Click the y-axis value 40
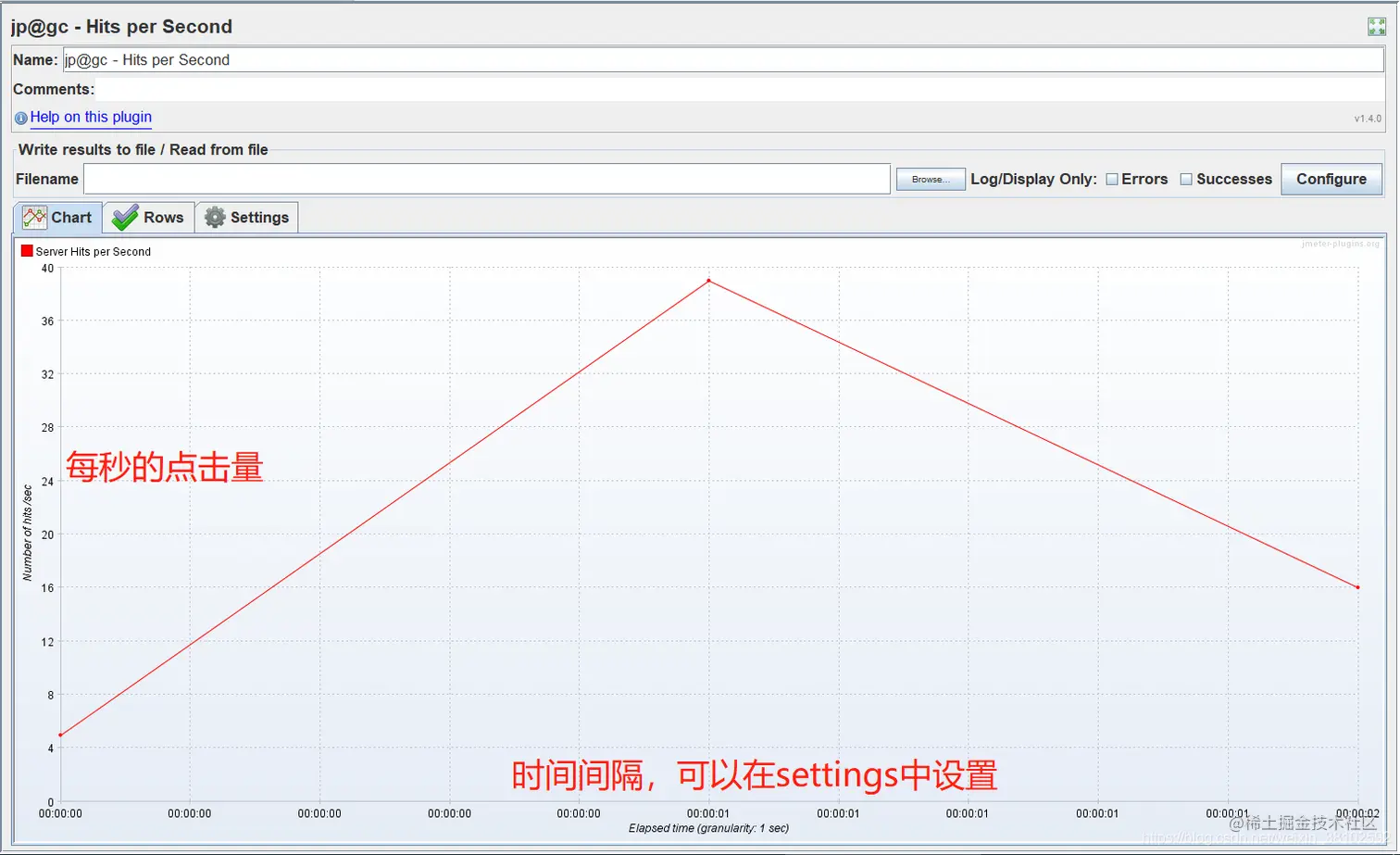1400x855 pixels. 48,269
